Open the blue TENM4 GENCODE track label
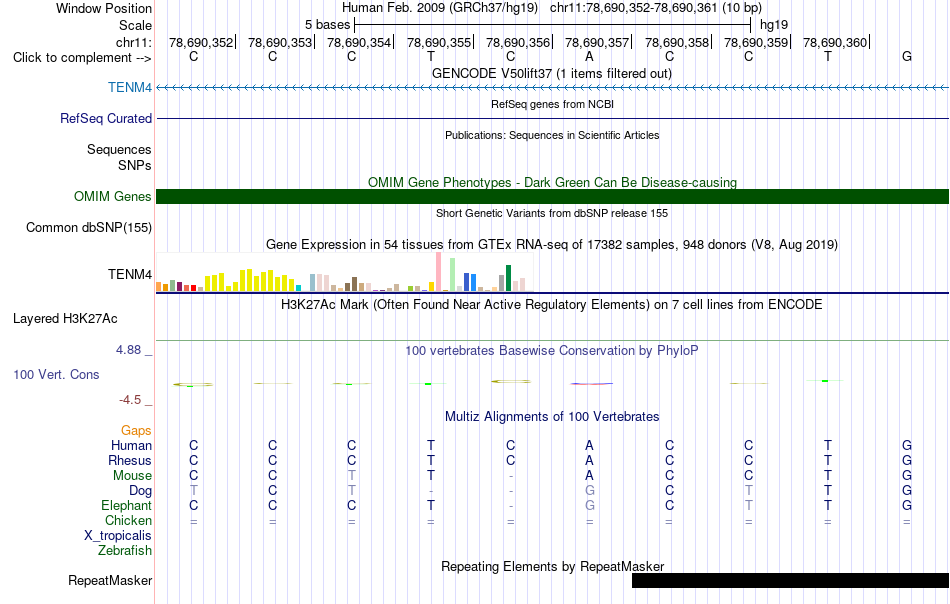 coord(130,87)
